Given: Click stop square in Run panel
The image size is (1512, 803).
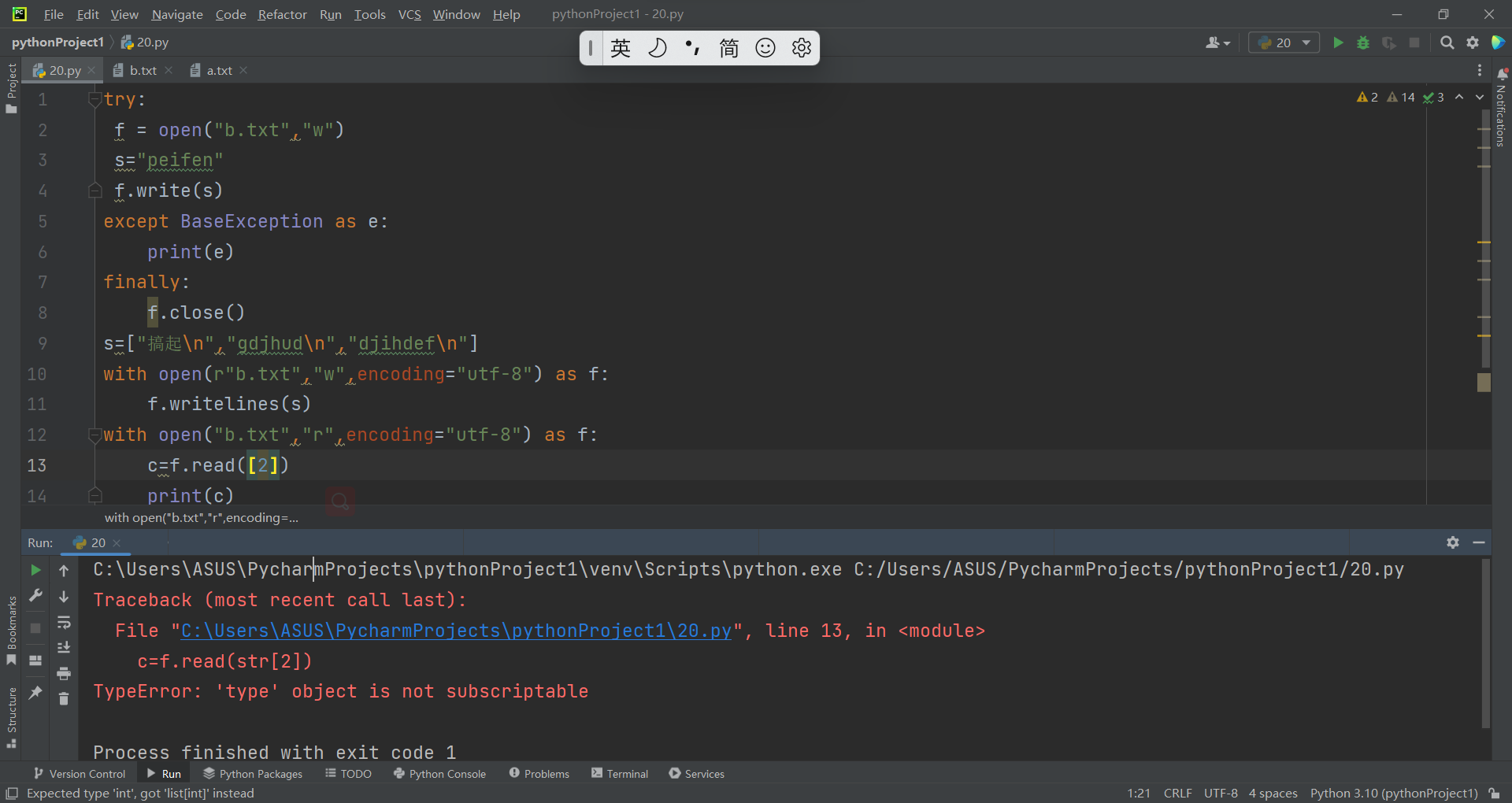Looking at the screenshot, I should tap(35, 628).
